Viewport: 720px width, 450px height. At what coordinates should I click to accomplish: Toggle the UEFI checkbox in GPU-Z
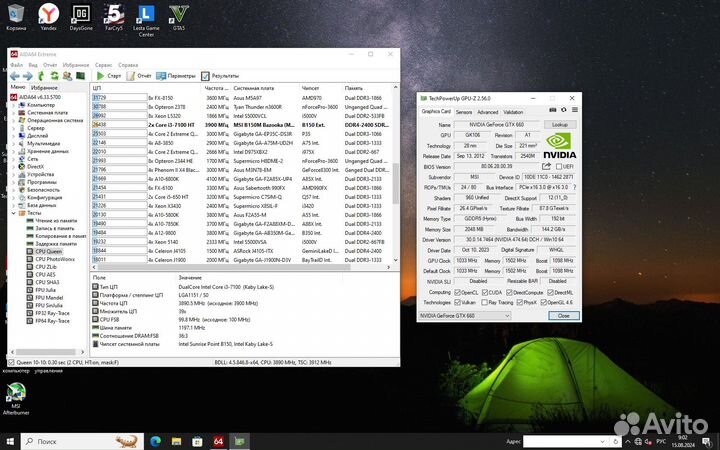tap(559, 166)
